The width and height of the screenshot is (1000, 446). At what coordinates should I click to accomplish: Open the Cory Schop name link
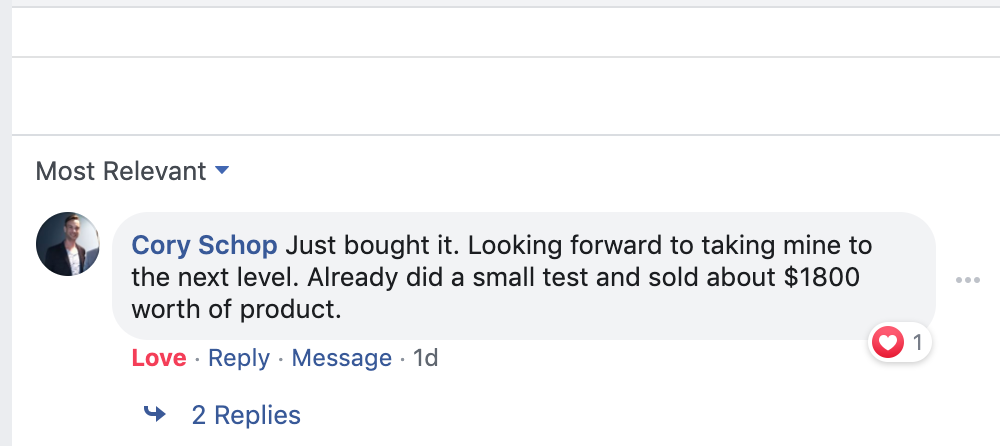[206, 245]
